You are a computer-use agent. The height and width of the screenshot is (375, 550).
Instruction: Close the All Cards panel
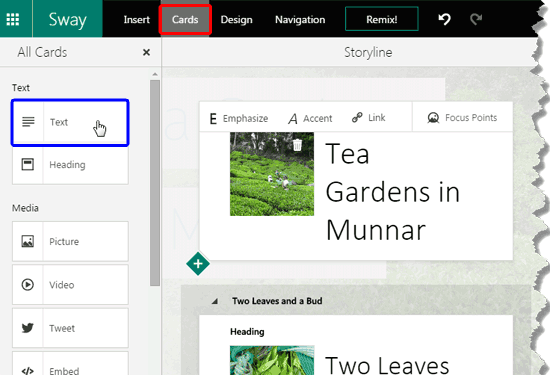(146, 52)
